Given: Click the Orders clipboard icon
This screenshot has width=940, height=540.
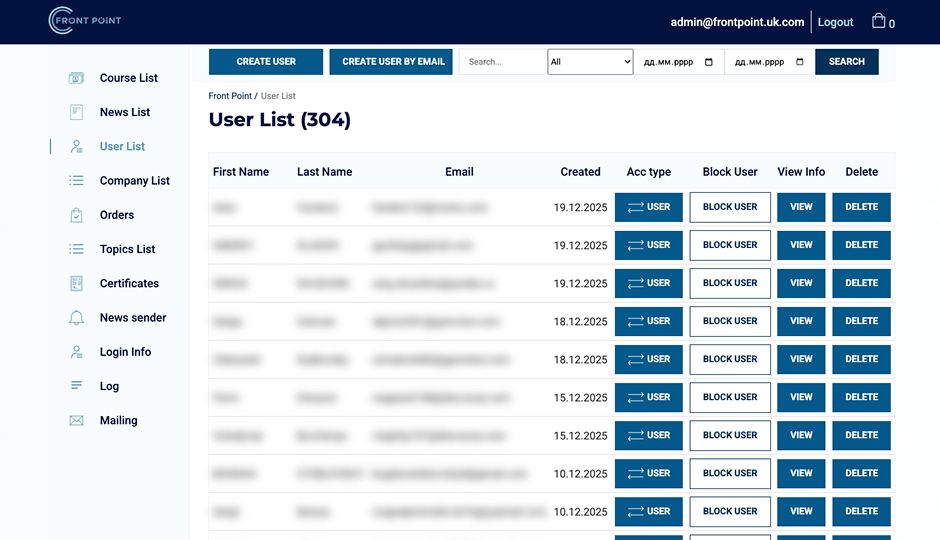Looking at the screenshot, I should [x=76, y=215].
